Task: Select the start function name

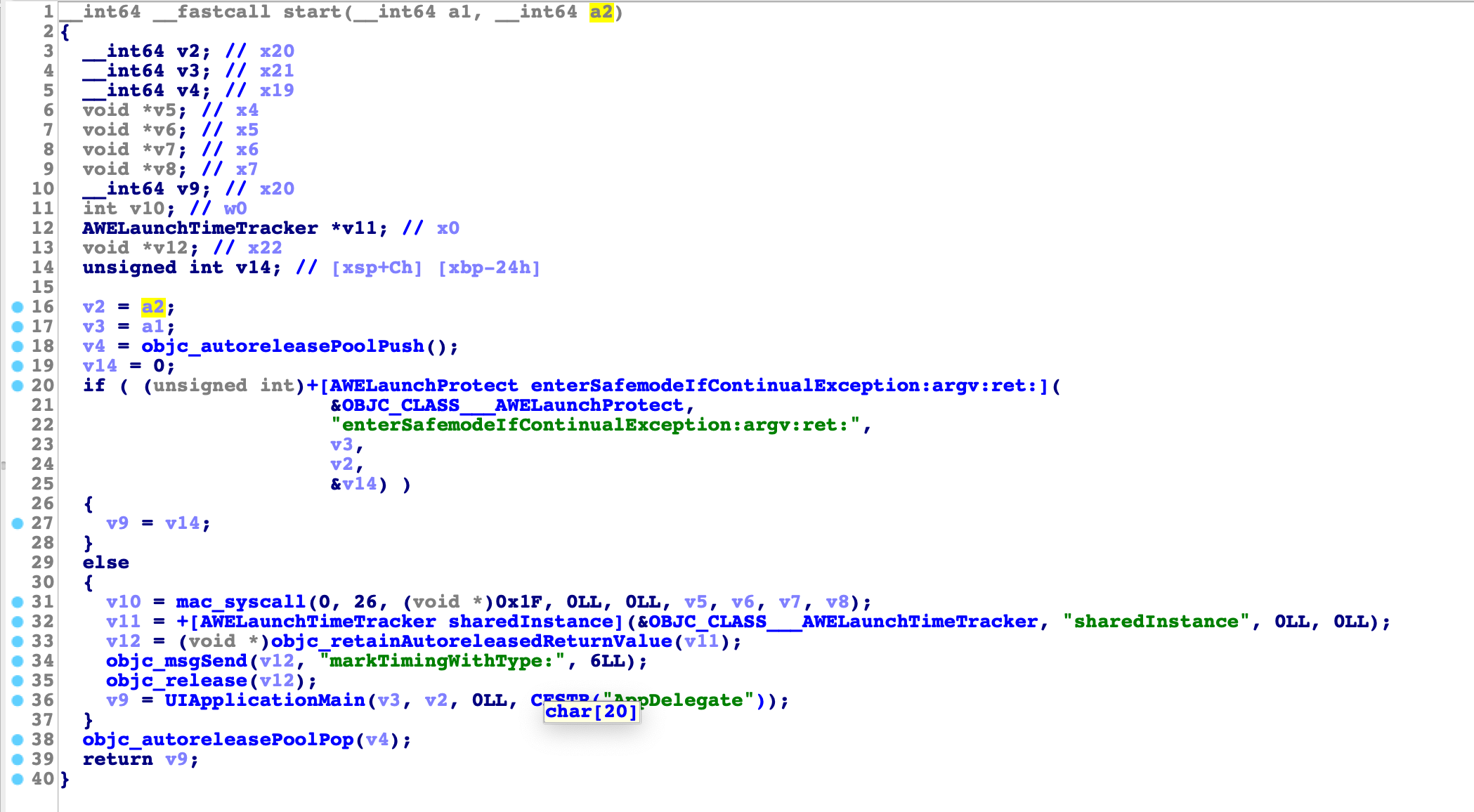Action: [312, 12]
